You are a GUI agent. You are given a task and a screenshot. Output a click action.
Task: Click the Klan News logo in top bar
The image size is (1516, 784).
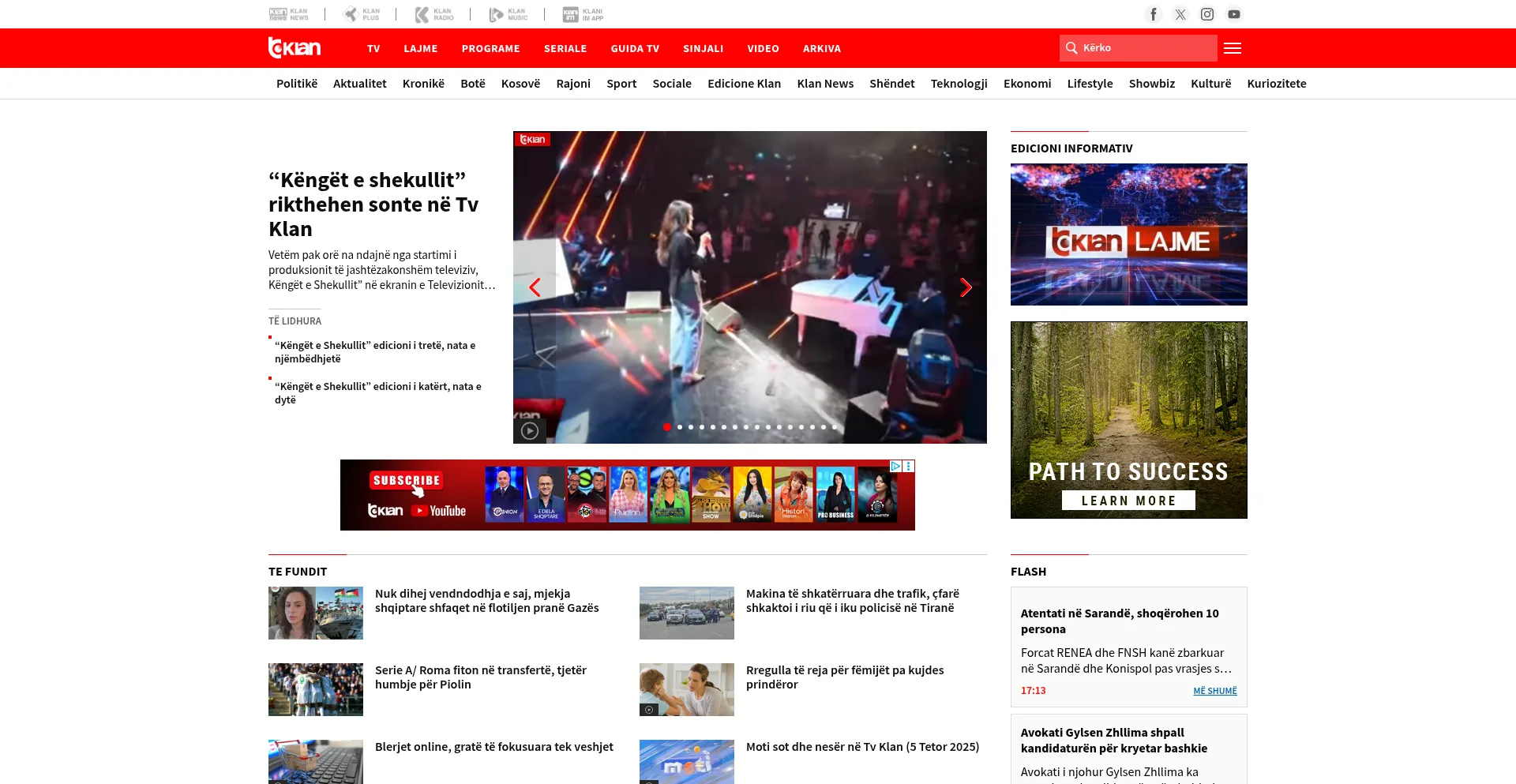point(289,14)
